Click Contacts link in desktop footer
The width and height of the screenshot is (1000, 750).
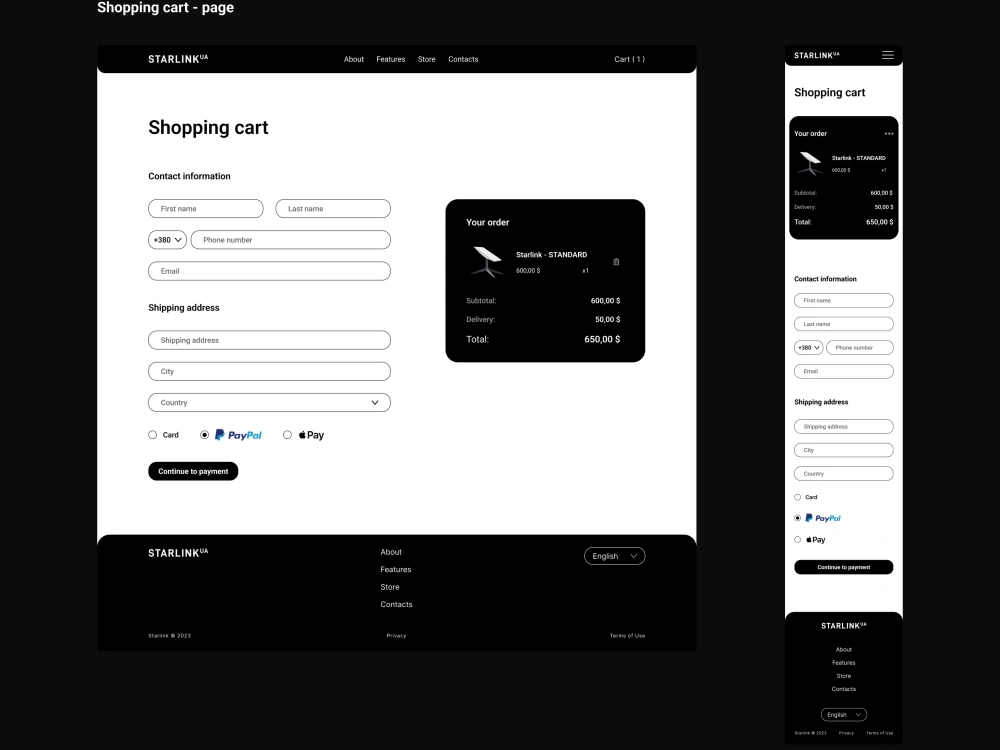point(396,605)
